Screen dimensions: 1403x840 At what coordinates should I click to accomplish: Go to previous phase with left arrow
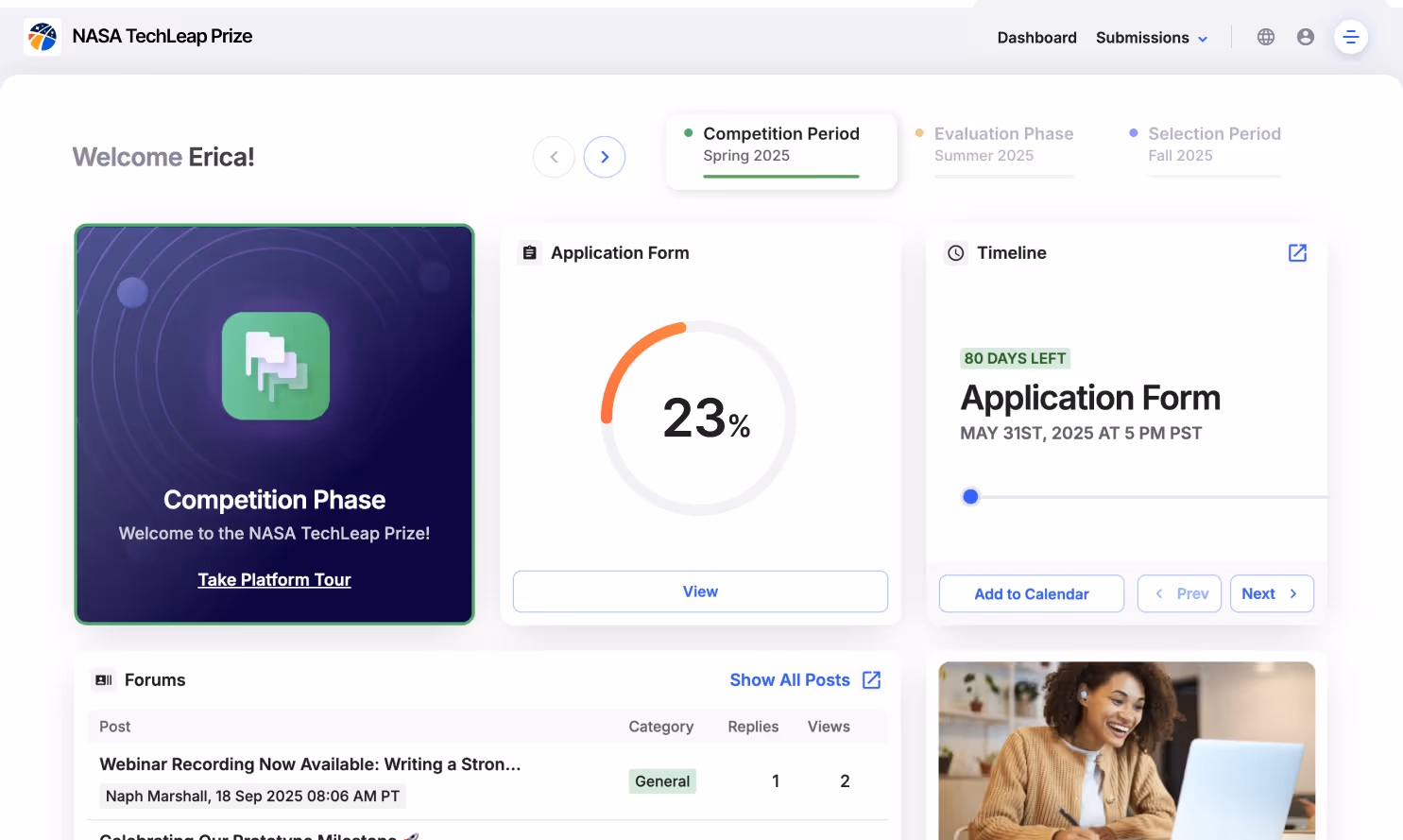[x=555, y=157]
